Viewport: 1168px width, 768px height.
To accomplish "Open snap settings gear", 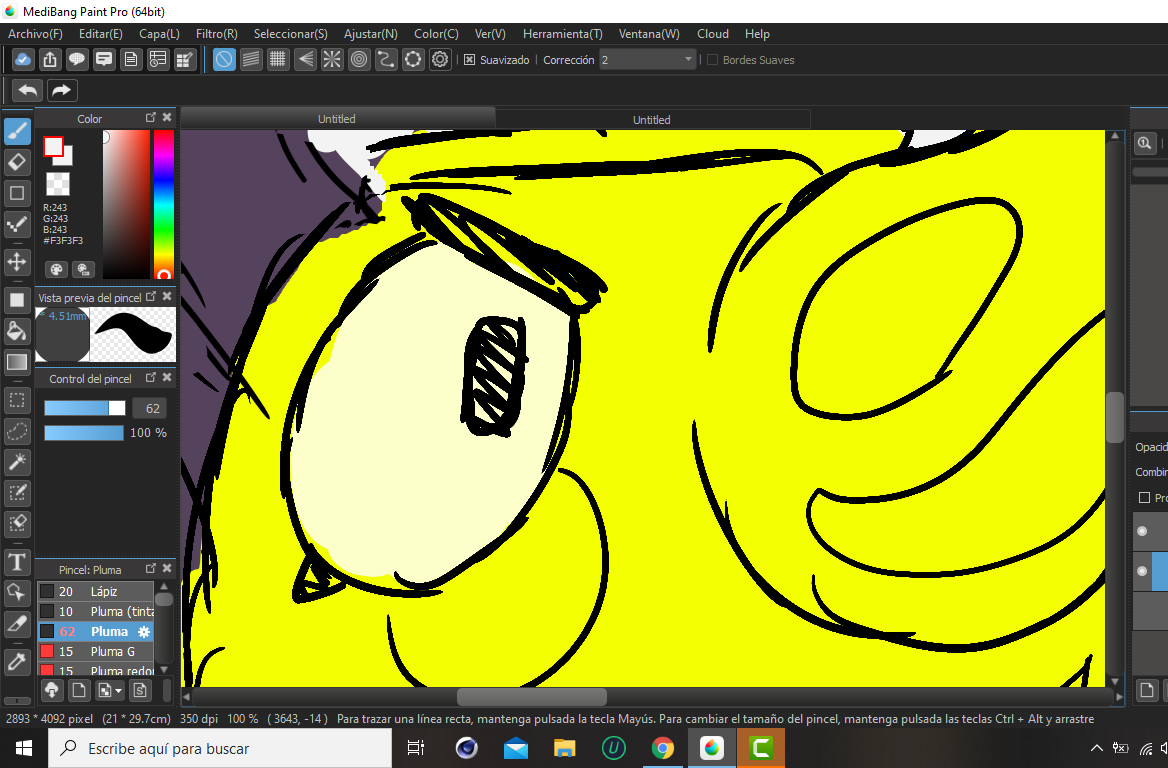I will [440, 60].
